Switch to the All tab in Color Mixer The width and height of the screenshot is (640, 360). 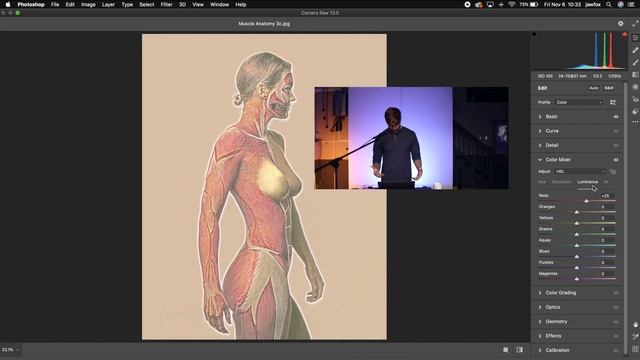(606, 182)
